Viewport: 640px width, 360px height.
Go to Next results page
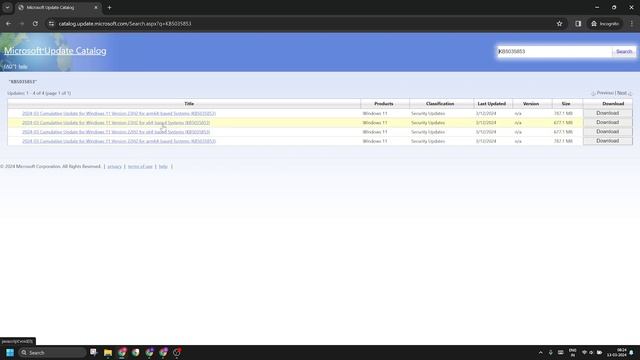622,93
